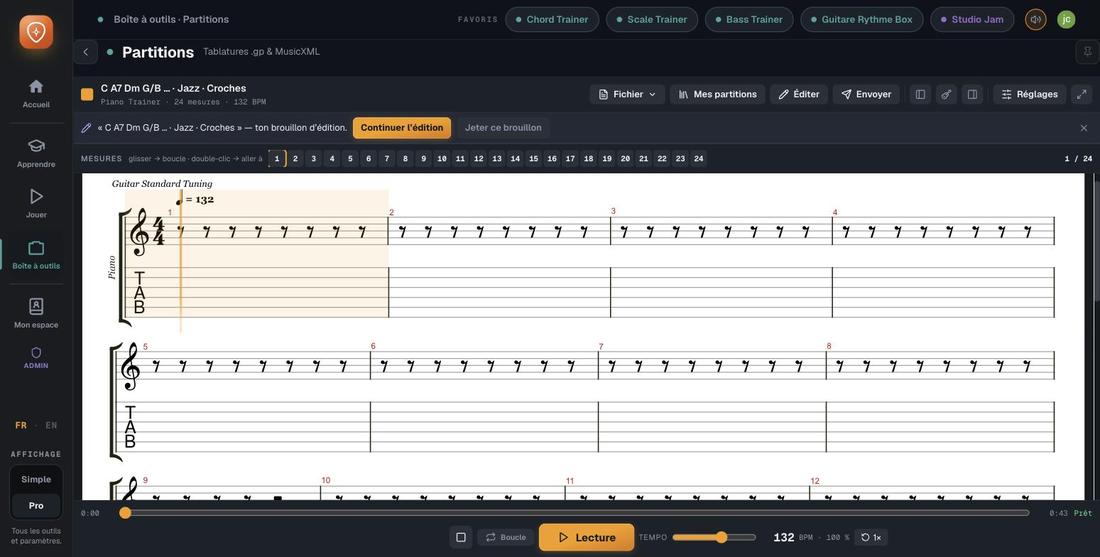Open Boîte à outils in sidebar

click(x=36, y=255)
